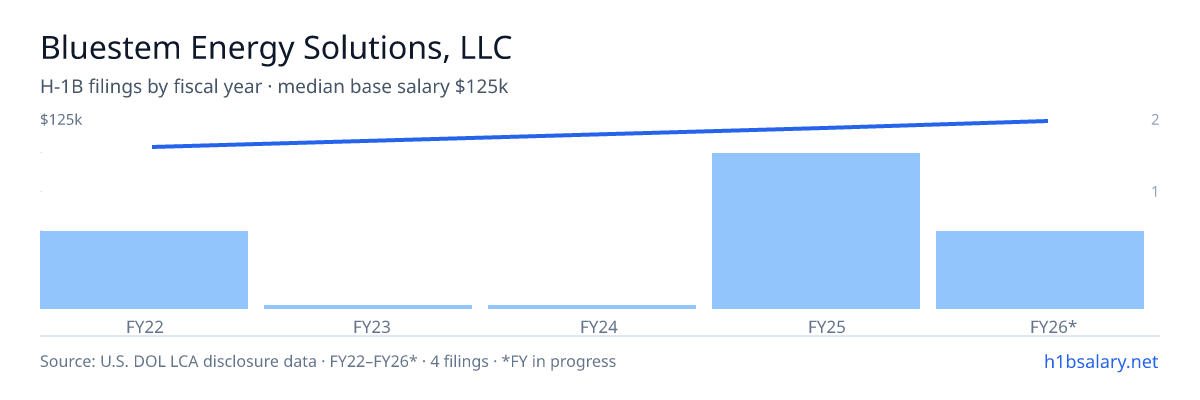Click the blue salary trend line
This screenshot has width=1200, height=400.
click(x=600, y=134)
